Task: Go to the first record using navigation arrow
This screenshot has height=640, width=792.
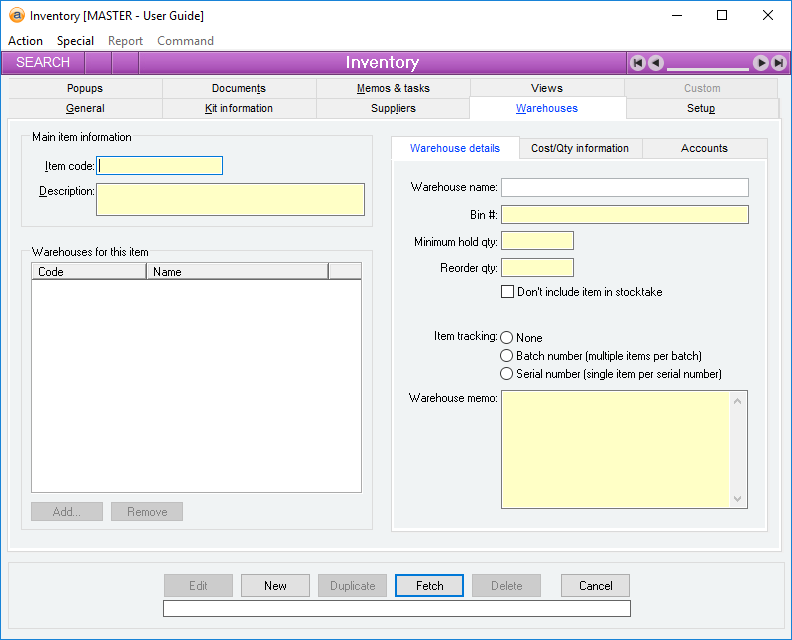Action: click(x=638, y=63)
